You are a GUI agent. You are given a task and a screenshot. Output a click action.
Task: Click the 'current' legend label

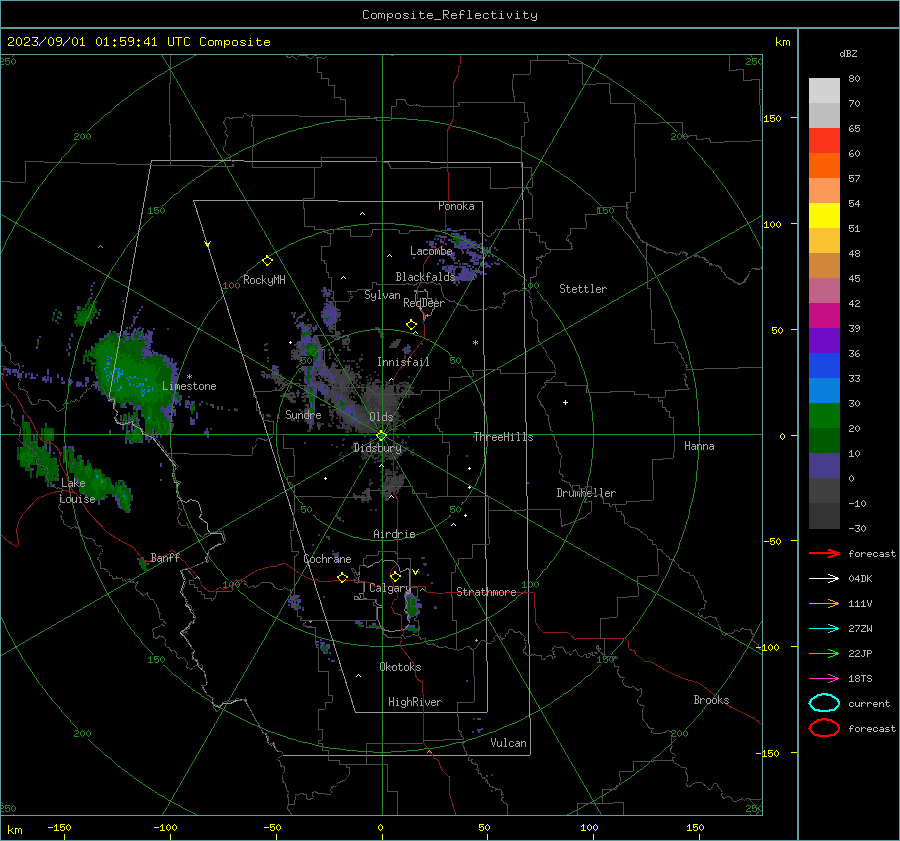click(x=868, y=704)
